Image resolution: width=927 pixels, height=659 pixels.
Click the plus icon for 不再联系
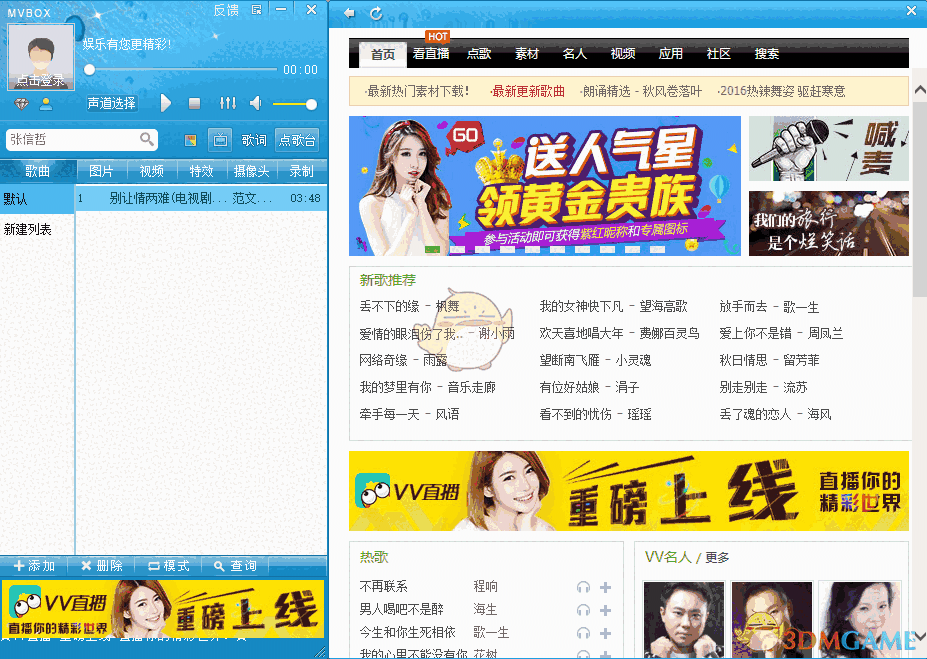pyautogui.click(x=605, y=587)
